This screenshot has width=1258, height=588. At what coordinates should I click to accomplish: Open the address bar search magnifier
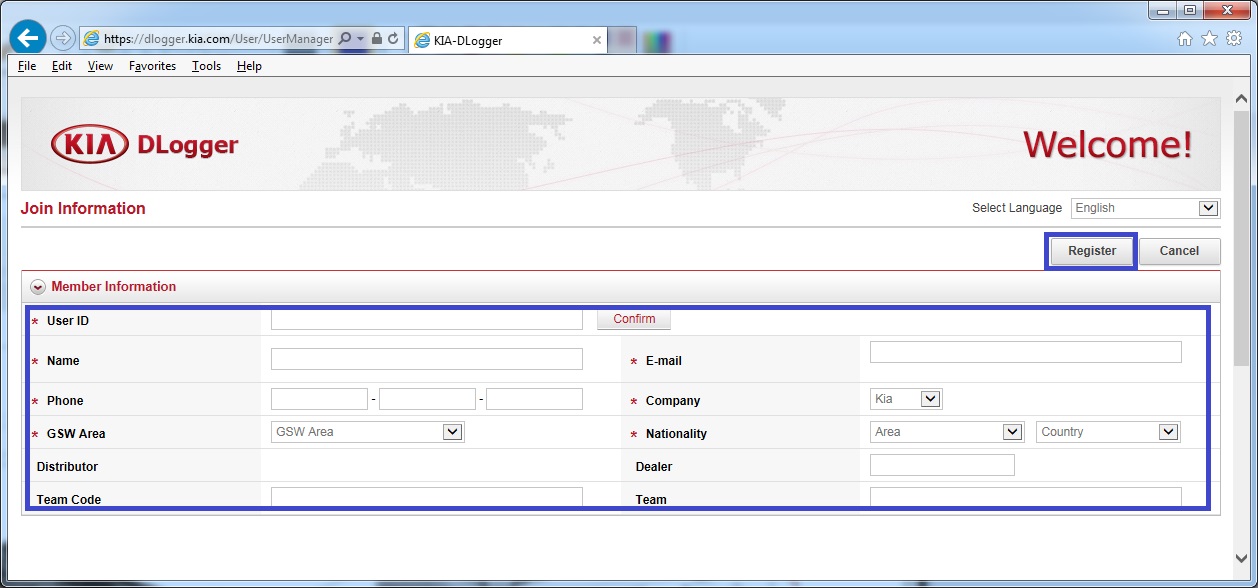345,39
